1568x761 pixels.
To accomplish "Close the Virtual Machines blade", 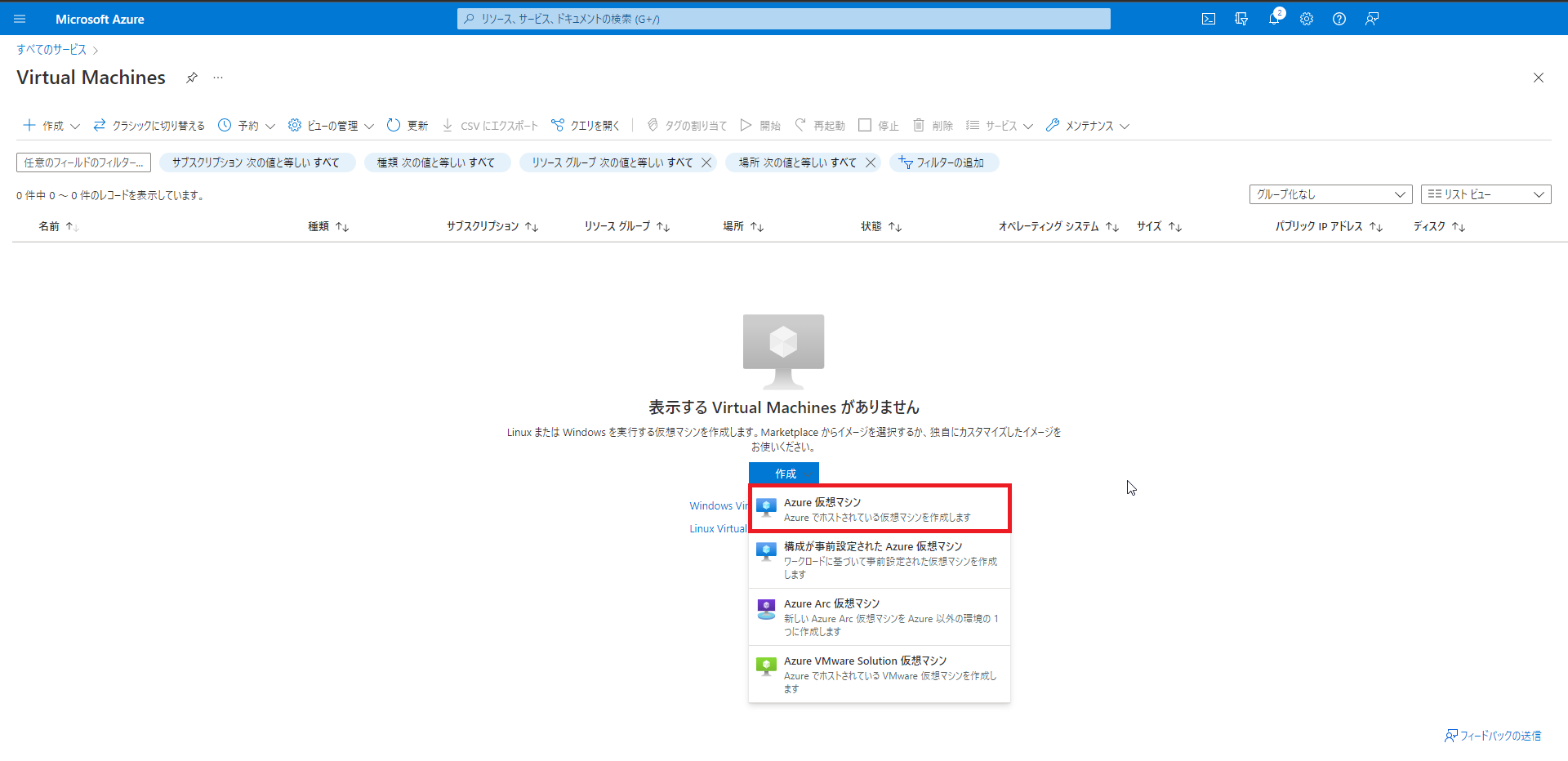I will click(1539, 78).
